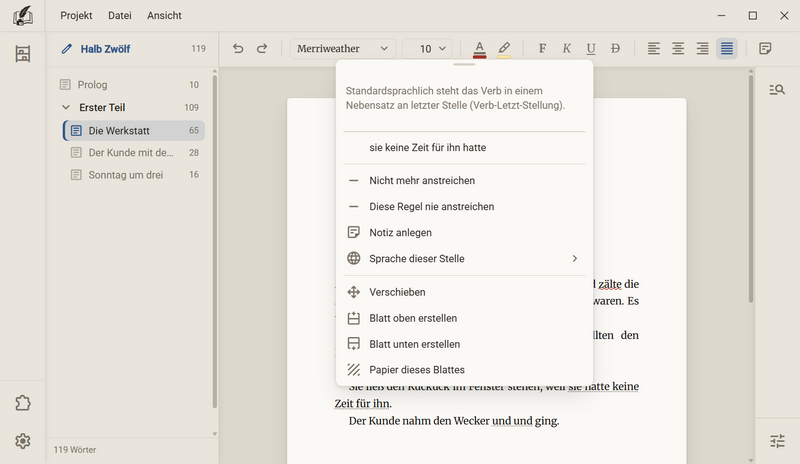Image resolution: width=800 pixels, height=464 pixels.
Task: Align text left
Action: pos(654,48)
